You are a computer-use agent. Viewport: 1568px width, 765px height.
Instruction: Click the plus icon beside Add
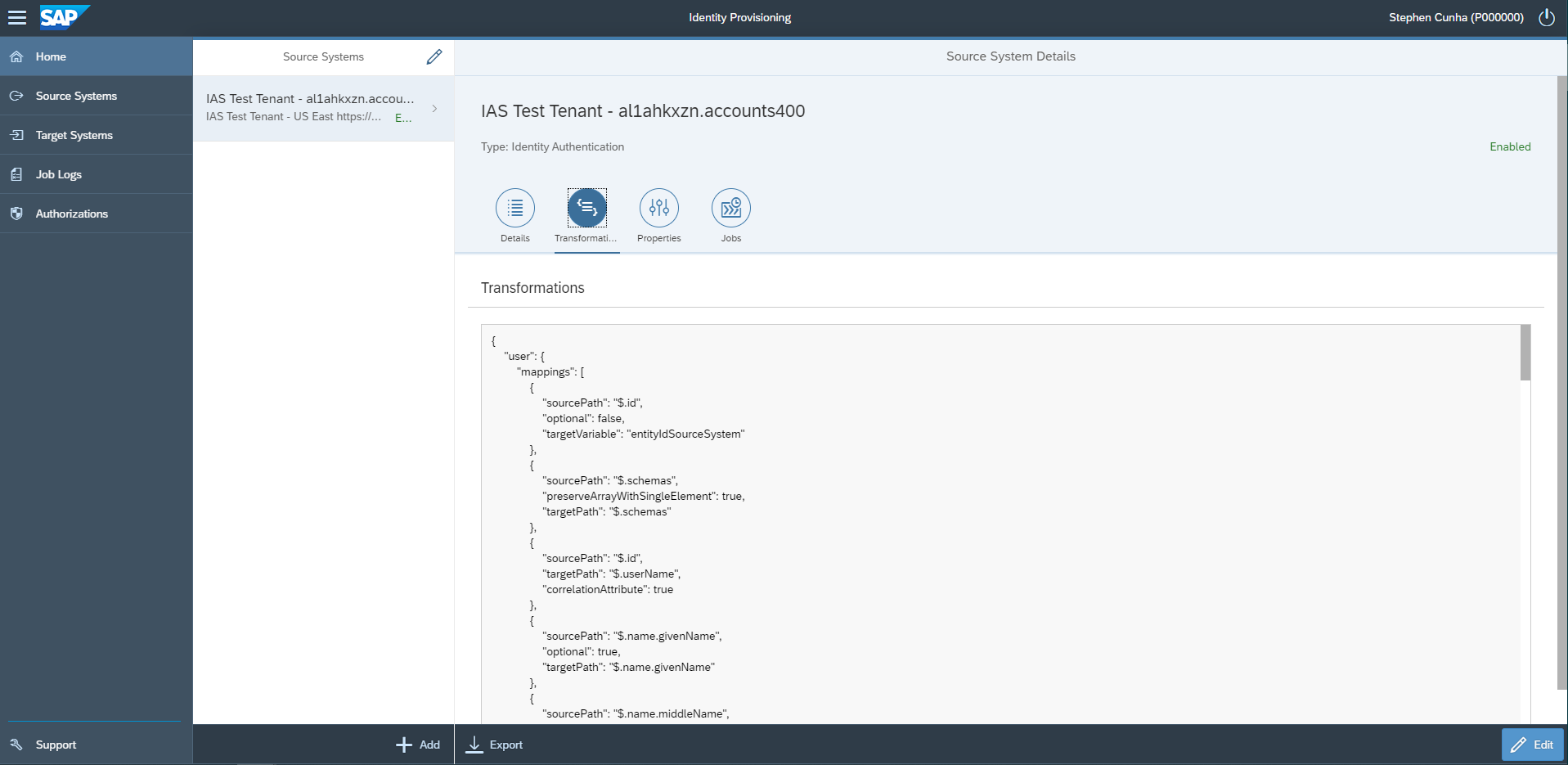coord(404,745)
